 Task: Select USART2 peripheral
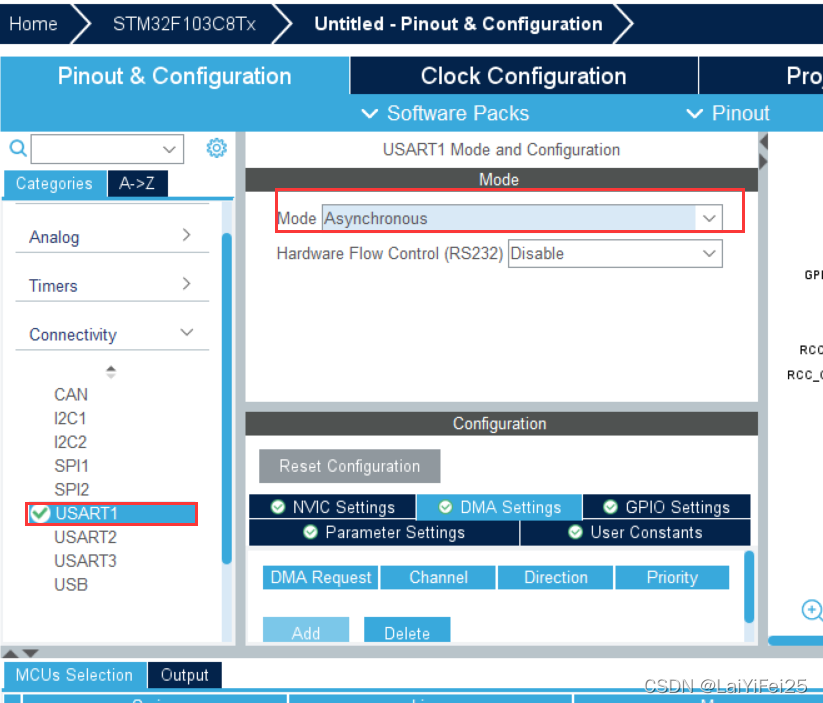pyautogui.click(x=85, y=537)
